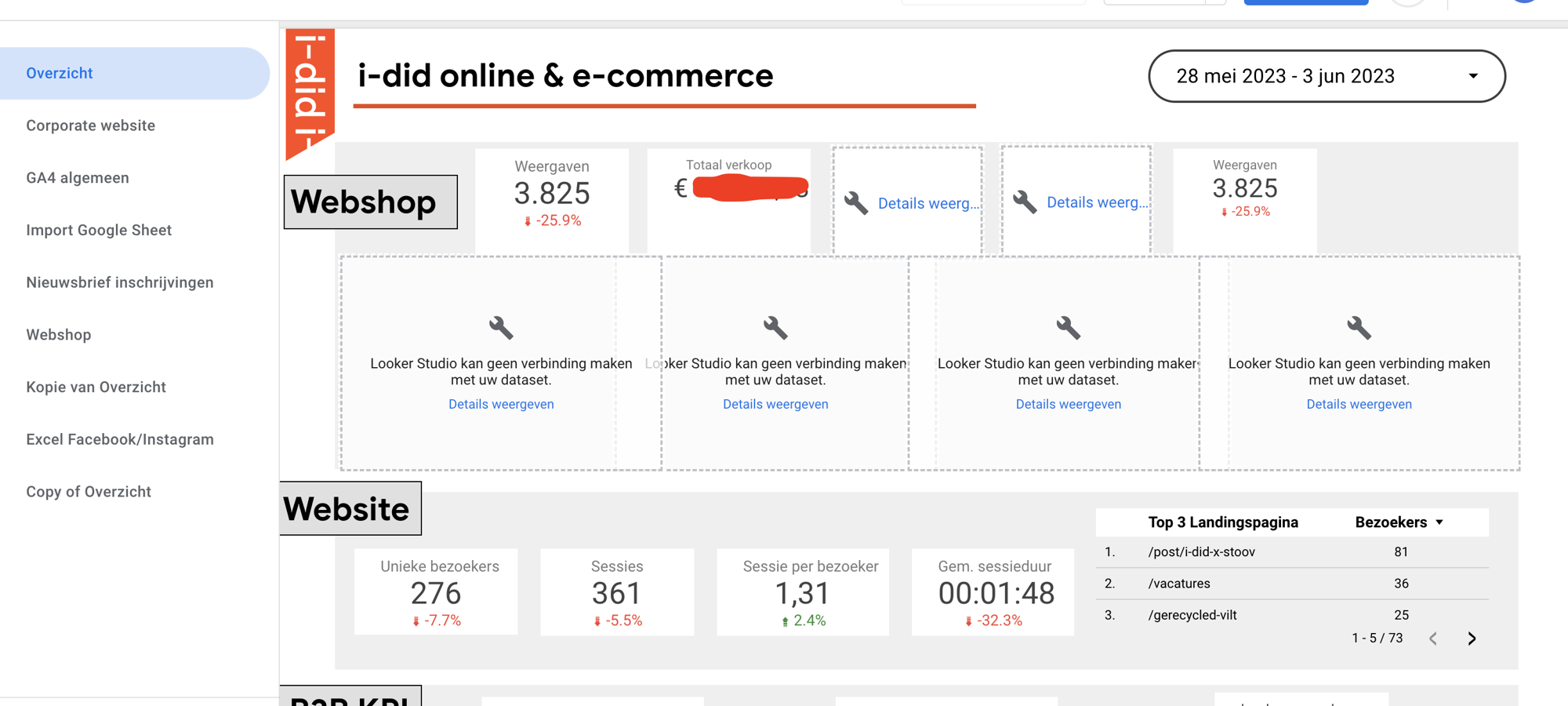
Task: Click Gem. sessieduur 00:01:48 scorecard
Action: [x=993, y=591]
